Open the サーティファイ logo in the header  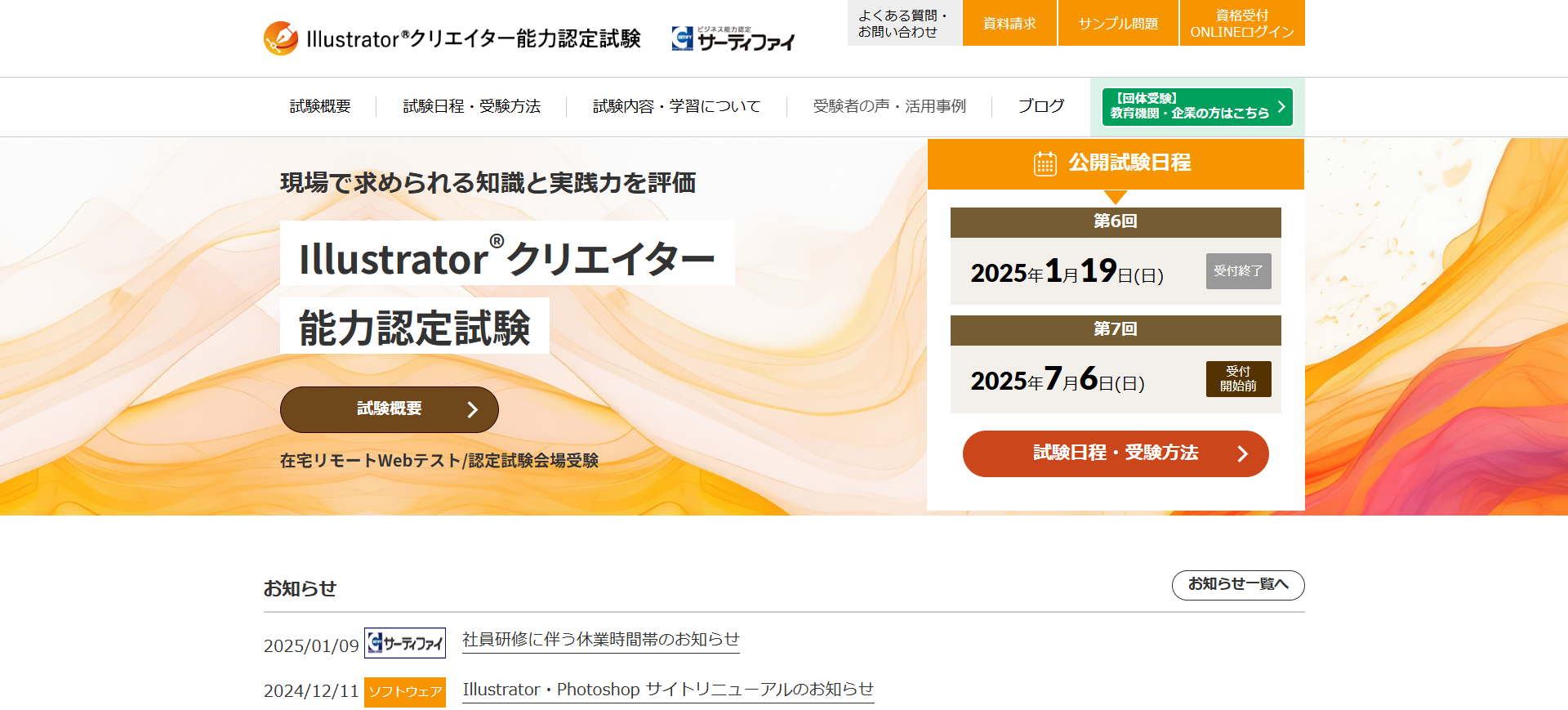[733, 38]
